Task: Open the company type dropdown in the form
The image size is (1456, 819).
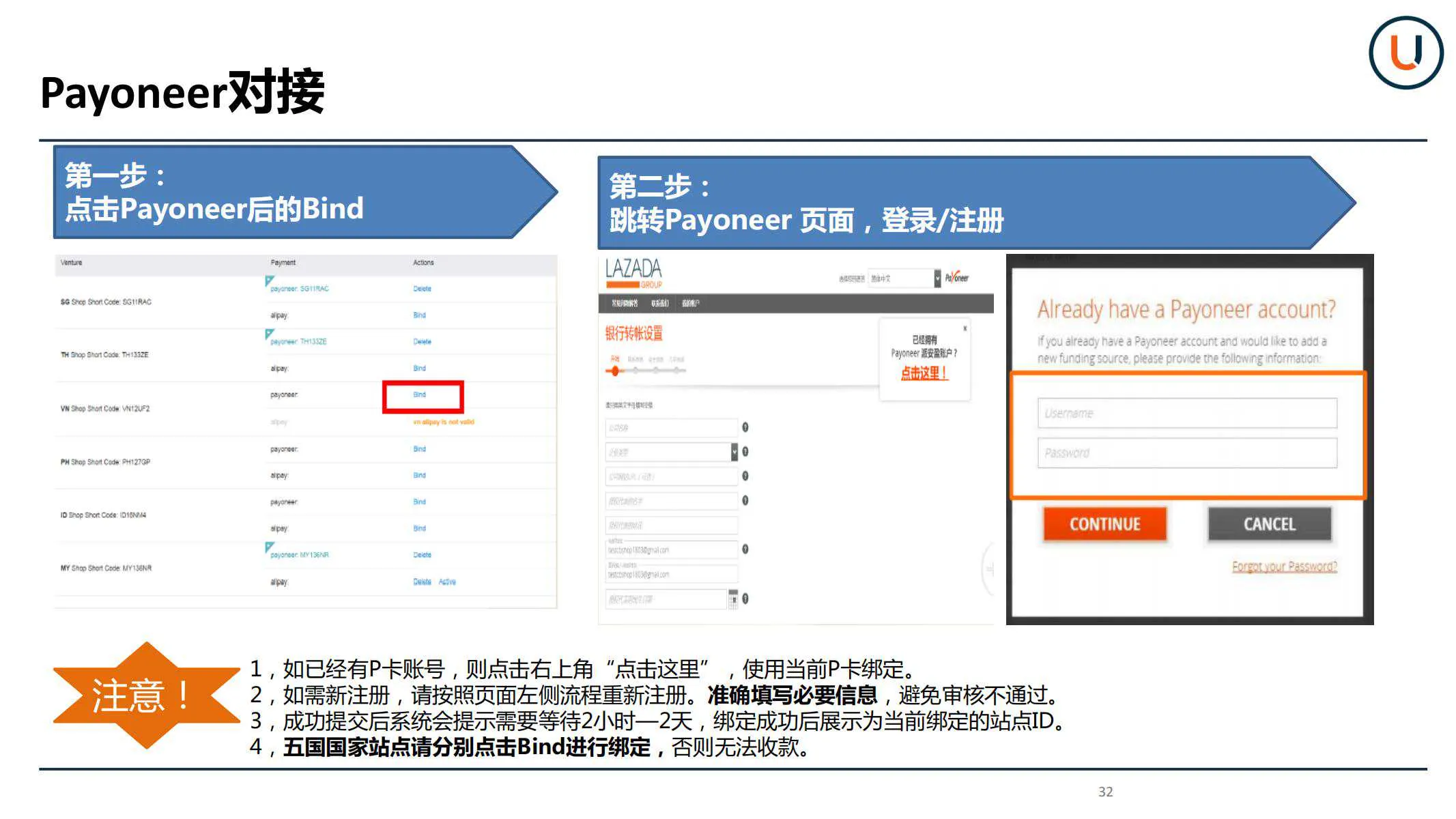Action: click(734, 450)
